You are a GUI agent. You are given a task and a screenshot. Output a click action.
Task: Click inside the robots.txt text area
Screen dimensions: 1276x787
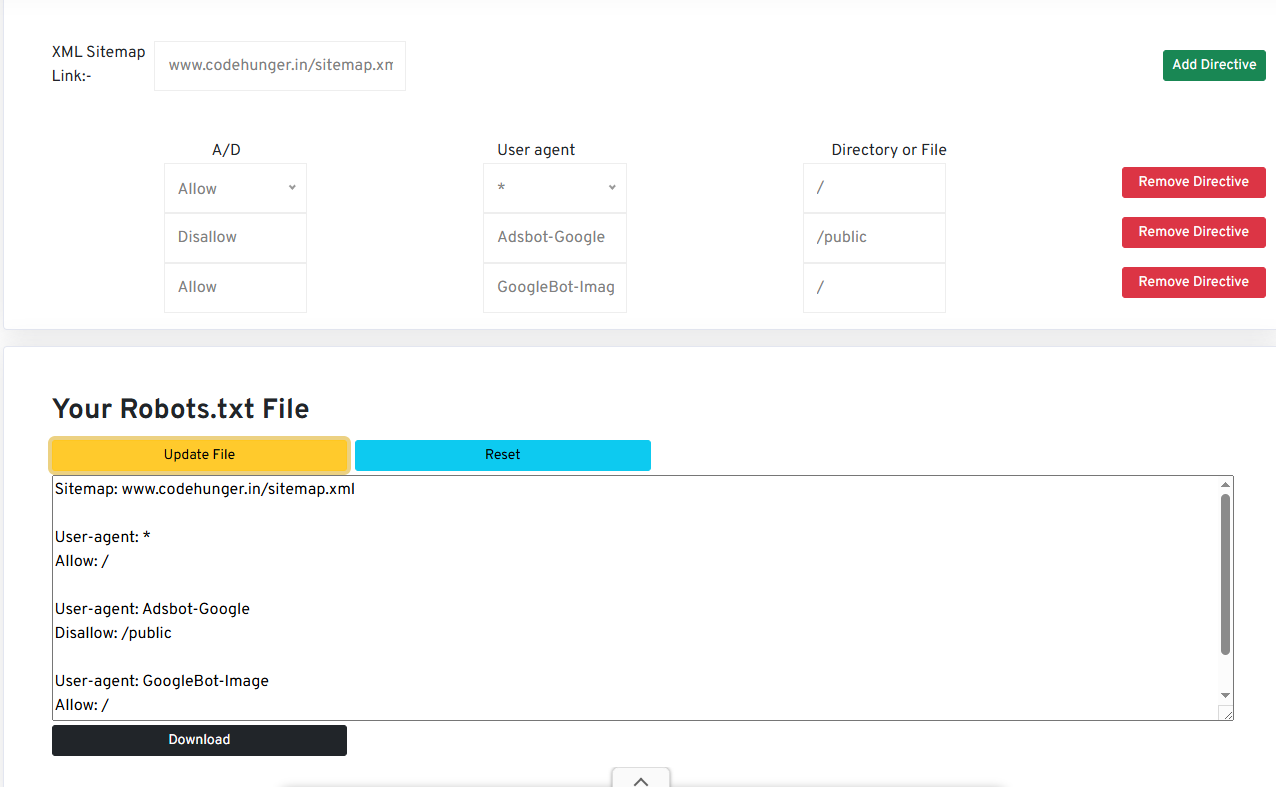click(600, 590)
